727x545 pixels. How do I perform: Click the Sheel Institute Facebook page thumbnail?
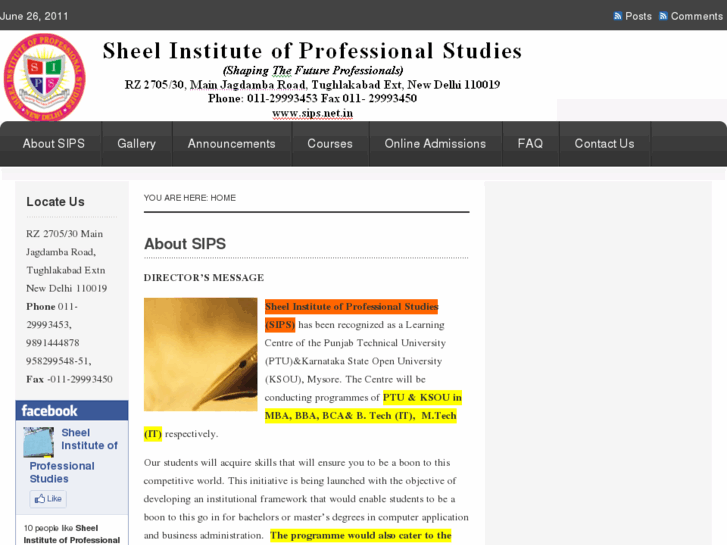[x=38, y=442]
